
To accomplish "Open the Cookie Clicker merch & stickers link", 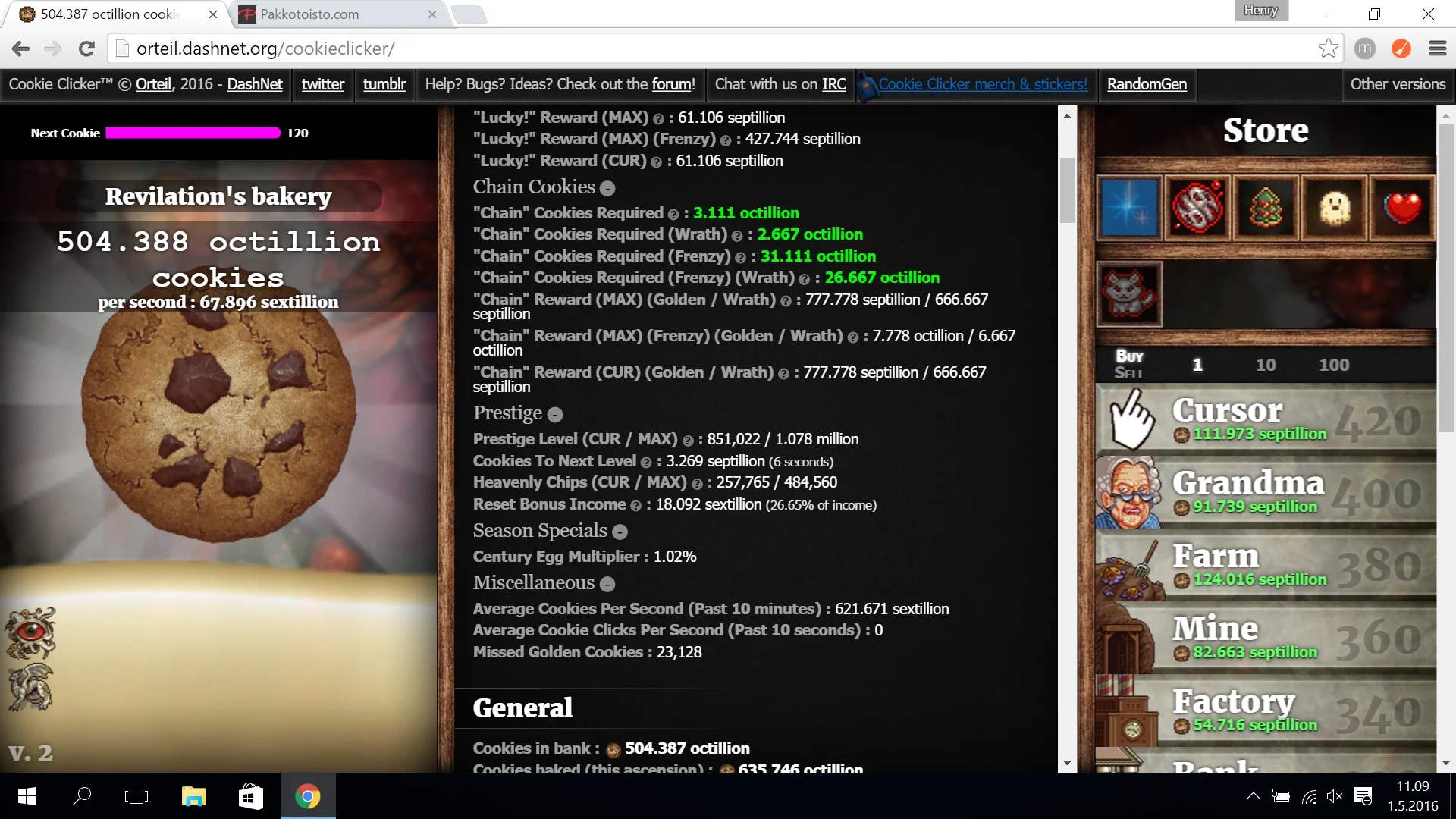I will [982, 84].
